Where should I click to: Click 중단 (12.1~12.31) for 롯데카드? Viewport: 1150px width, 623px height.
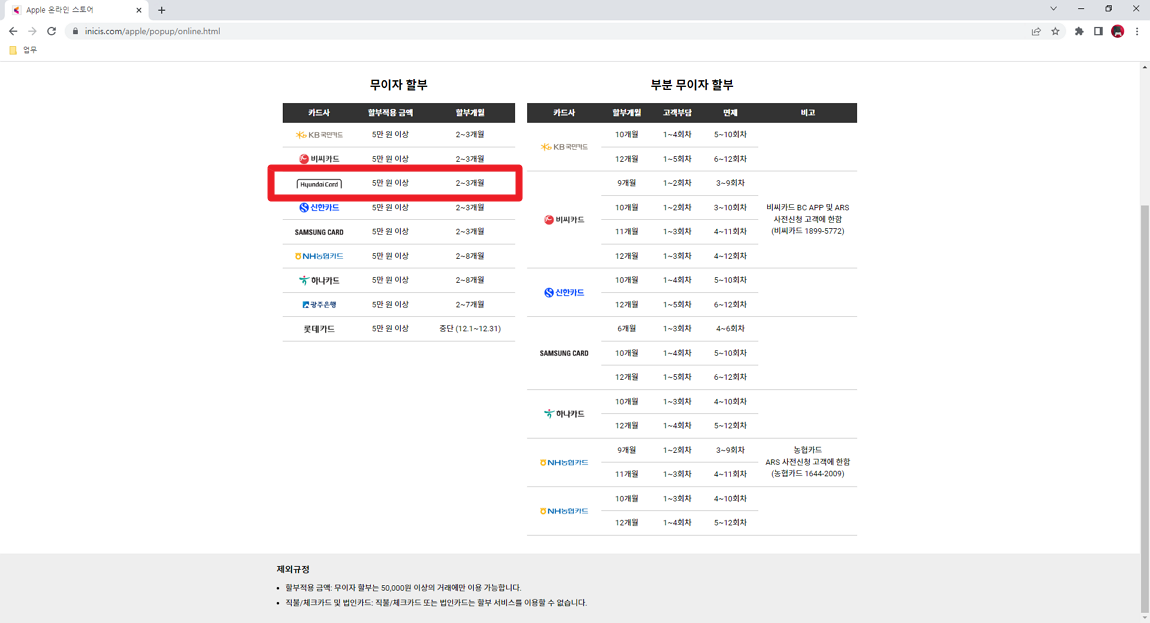coord(469,329)
